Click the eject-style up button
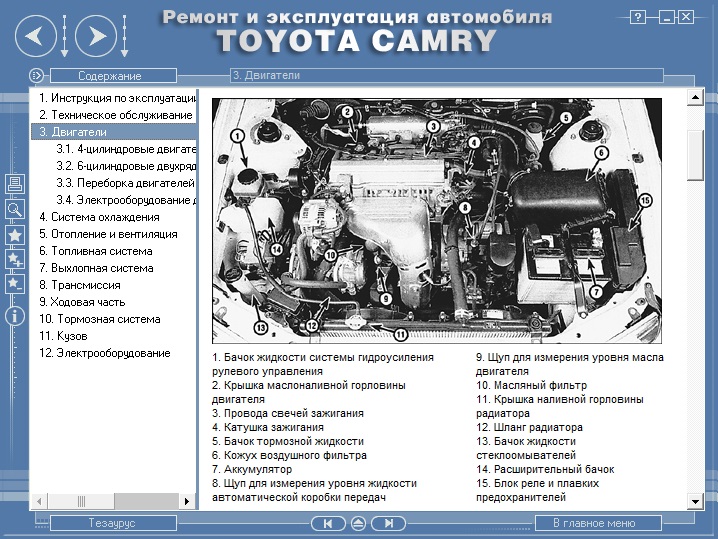Screen dimensions: 718x539 point(358,523)
